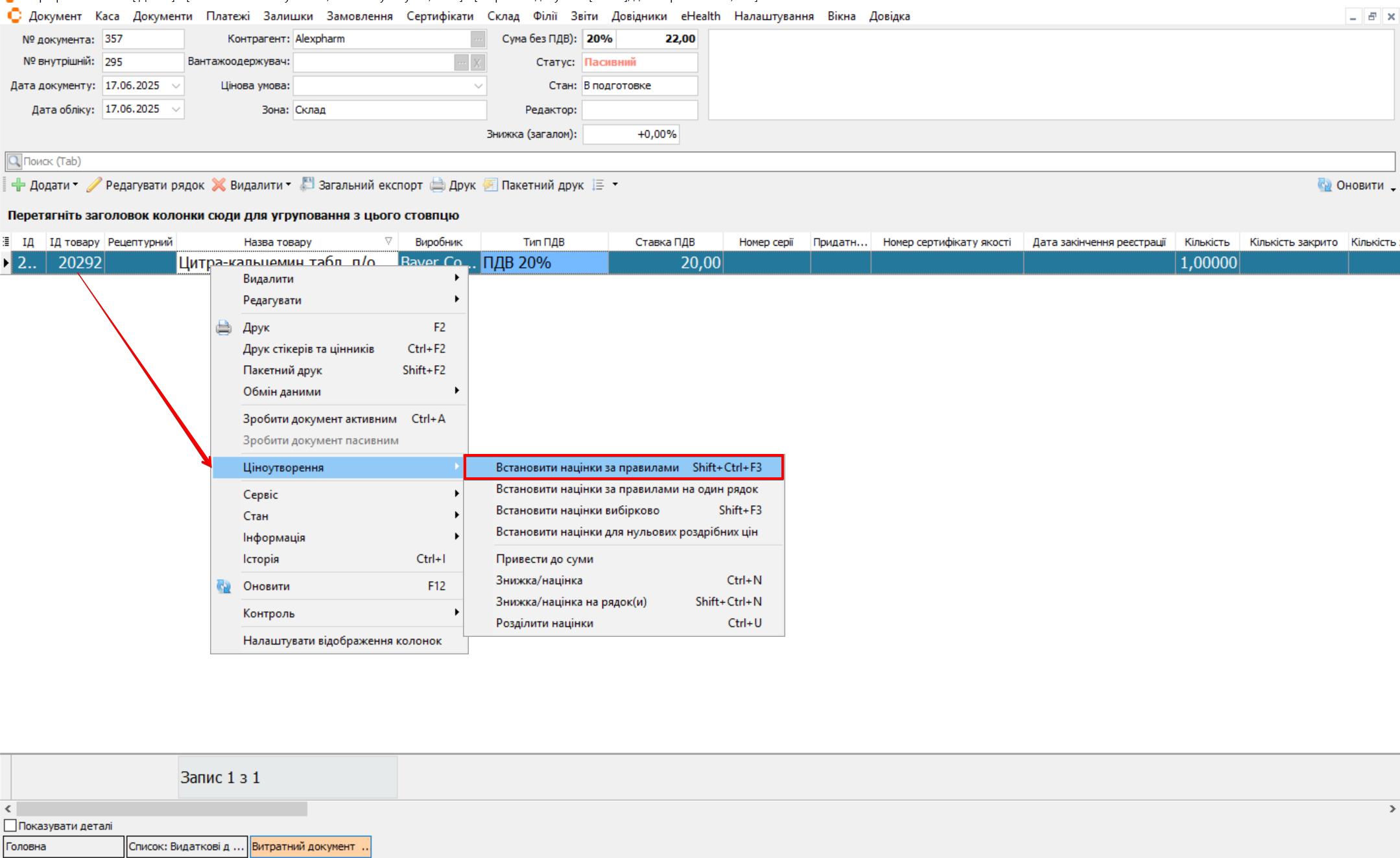Click the pencil Редагувати рядок icon
Viewport: 1400px width, 858px height.
pyautogui.click(x=94, y=185)
